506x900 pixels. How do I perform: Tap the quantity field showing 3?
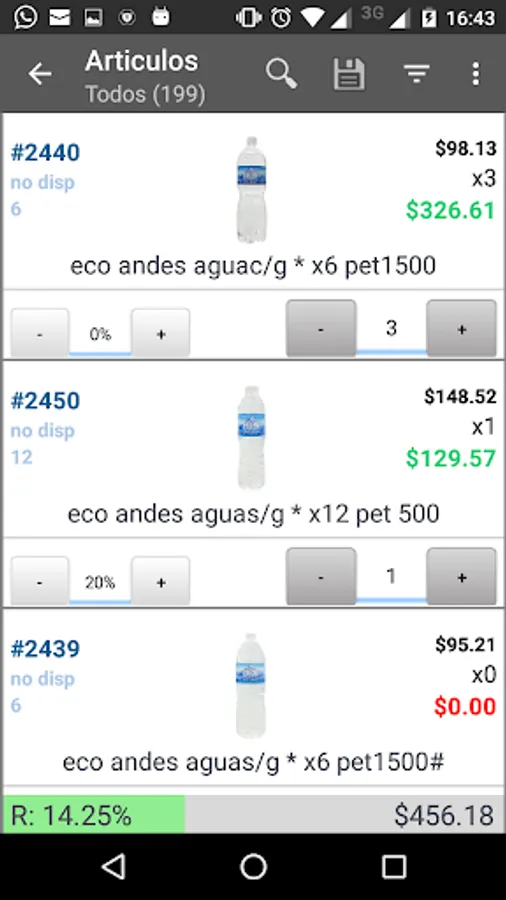coord(391,329)
